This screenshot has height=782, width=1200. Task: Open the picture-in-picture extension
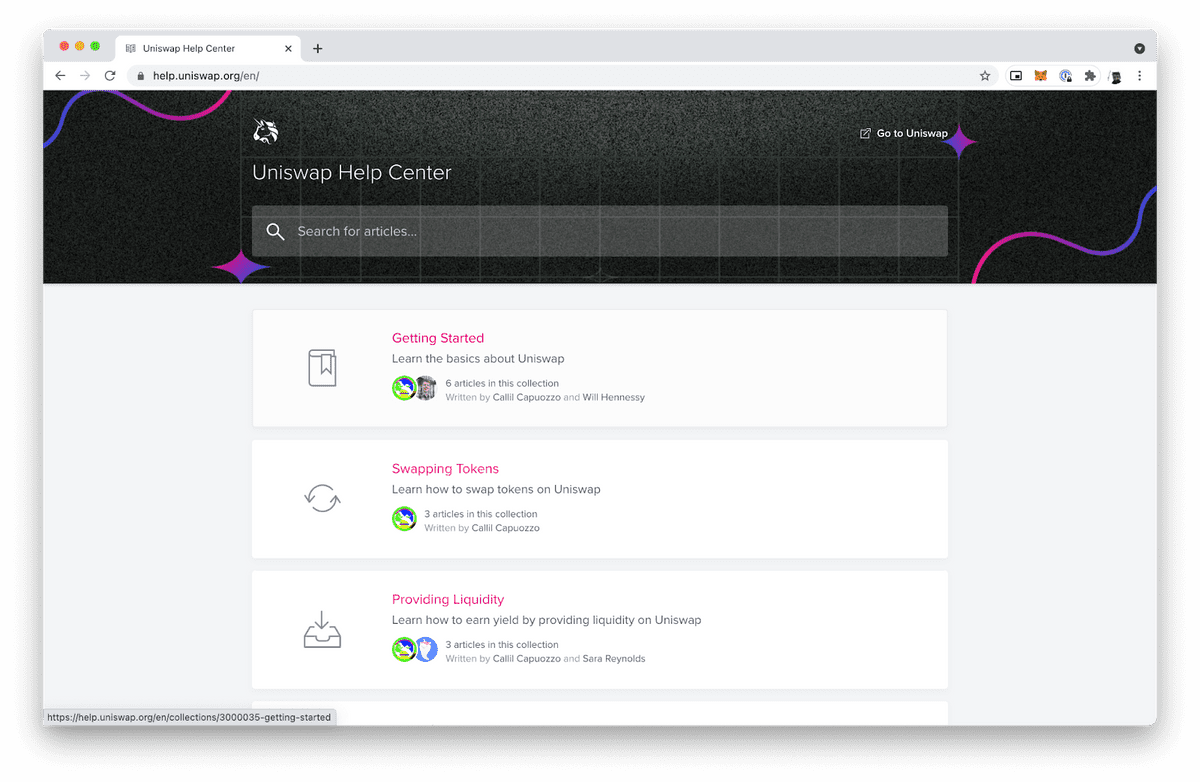pyautogui.click(x=1016, y=76)
